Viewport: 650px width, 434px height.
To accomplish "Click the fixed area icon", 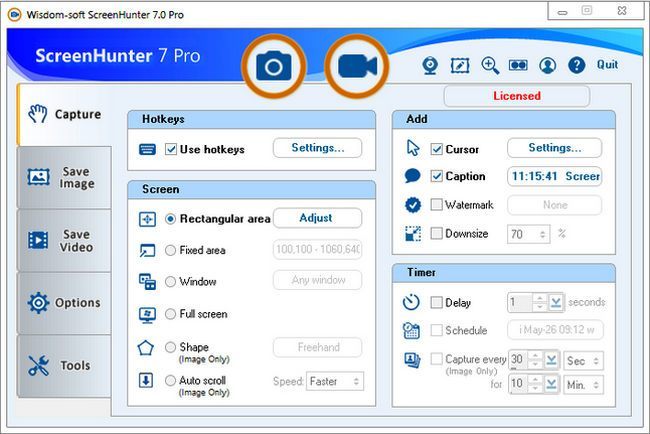I will click(x=147, y=250).
